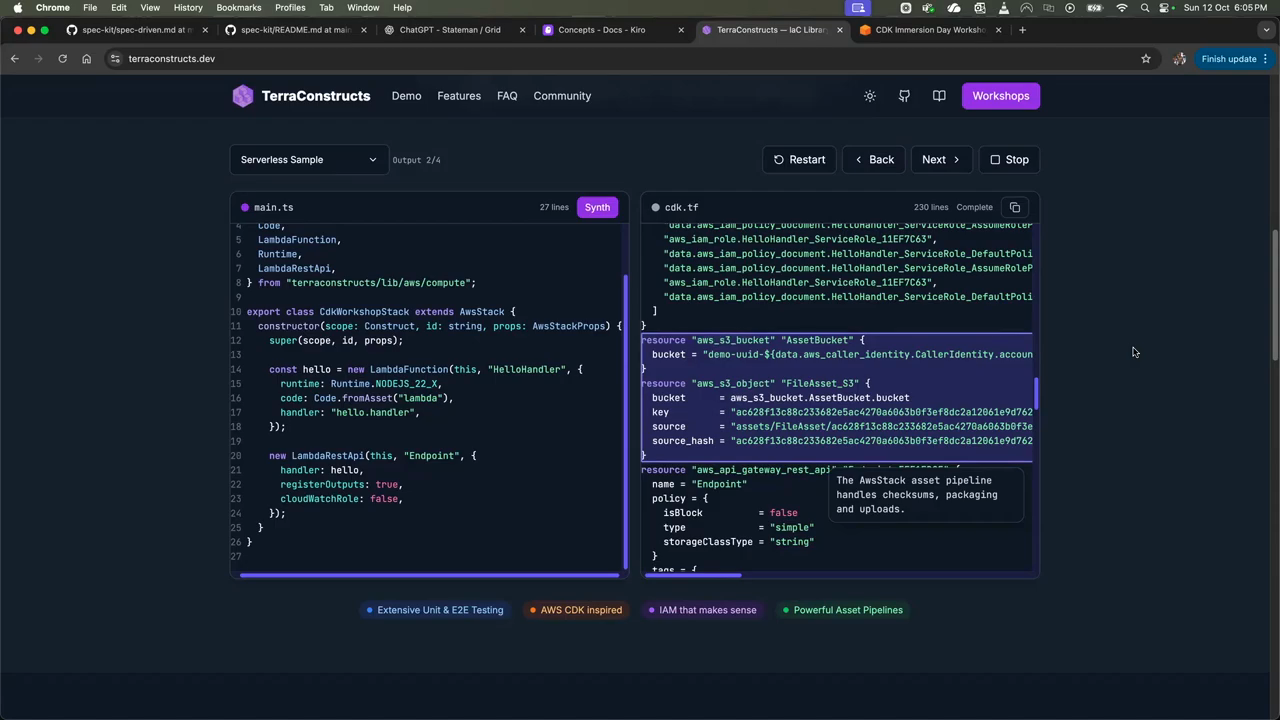The height and width of the screenshot is (720, 1280).
Task: Bookmark this page with the star icon
Action: [1146, 59]
